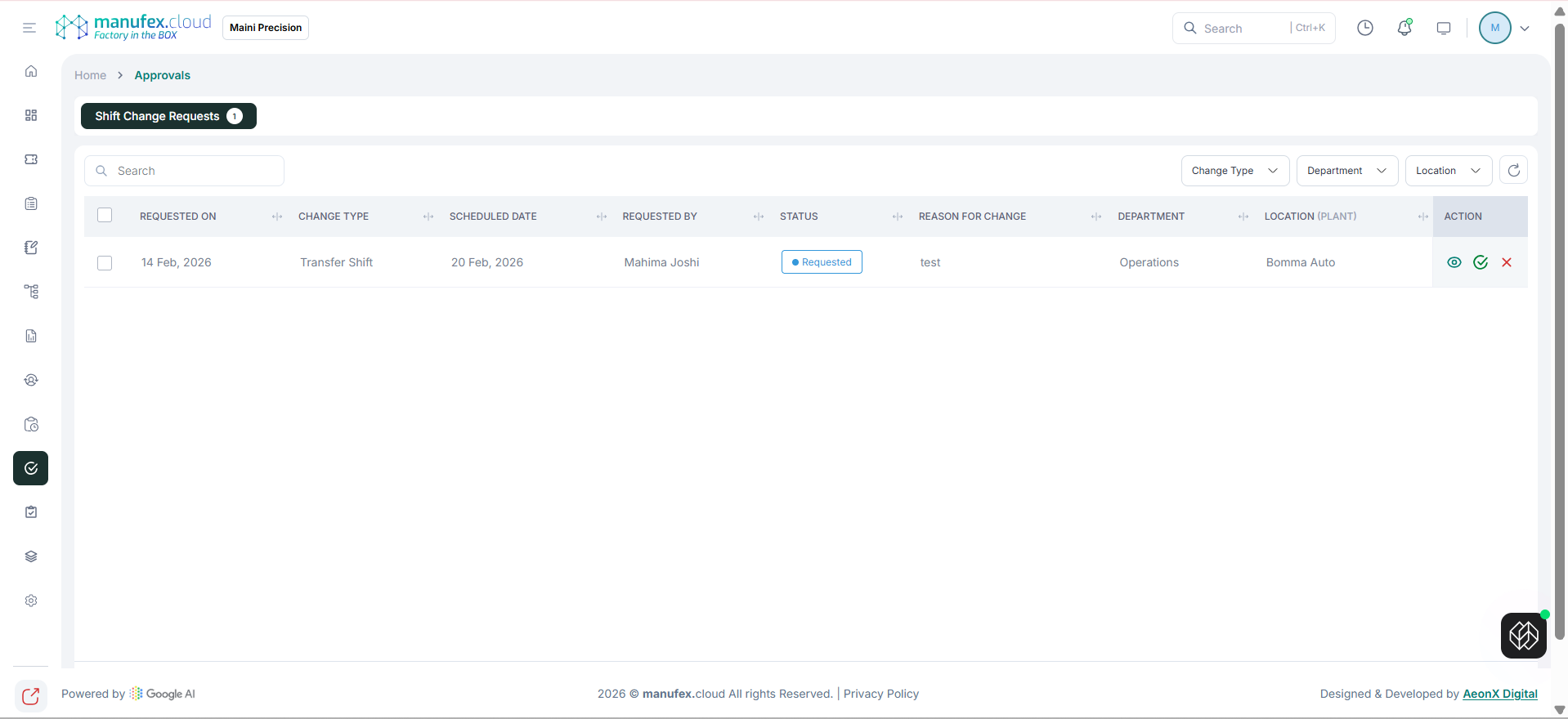Open the Department filter dropdown
The width and height of the screenshot is (1568, 719).
pyautogui.click(x=1346, y=171)
